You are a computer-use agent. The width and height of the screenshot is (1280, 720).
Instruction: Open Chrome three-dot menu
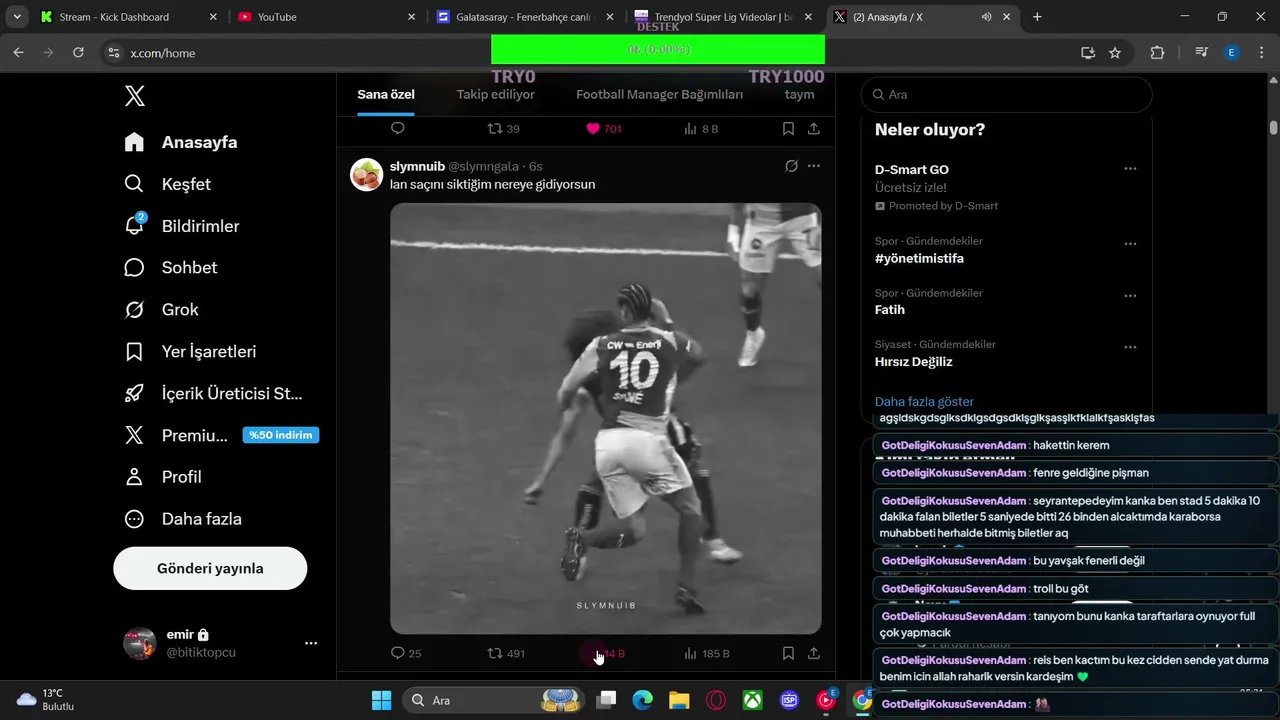coord(1261,53)
